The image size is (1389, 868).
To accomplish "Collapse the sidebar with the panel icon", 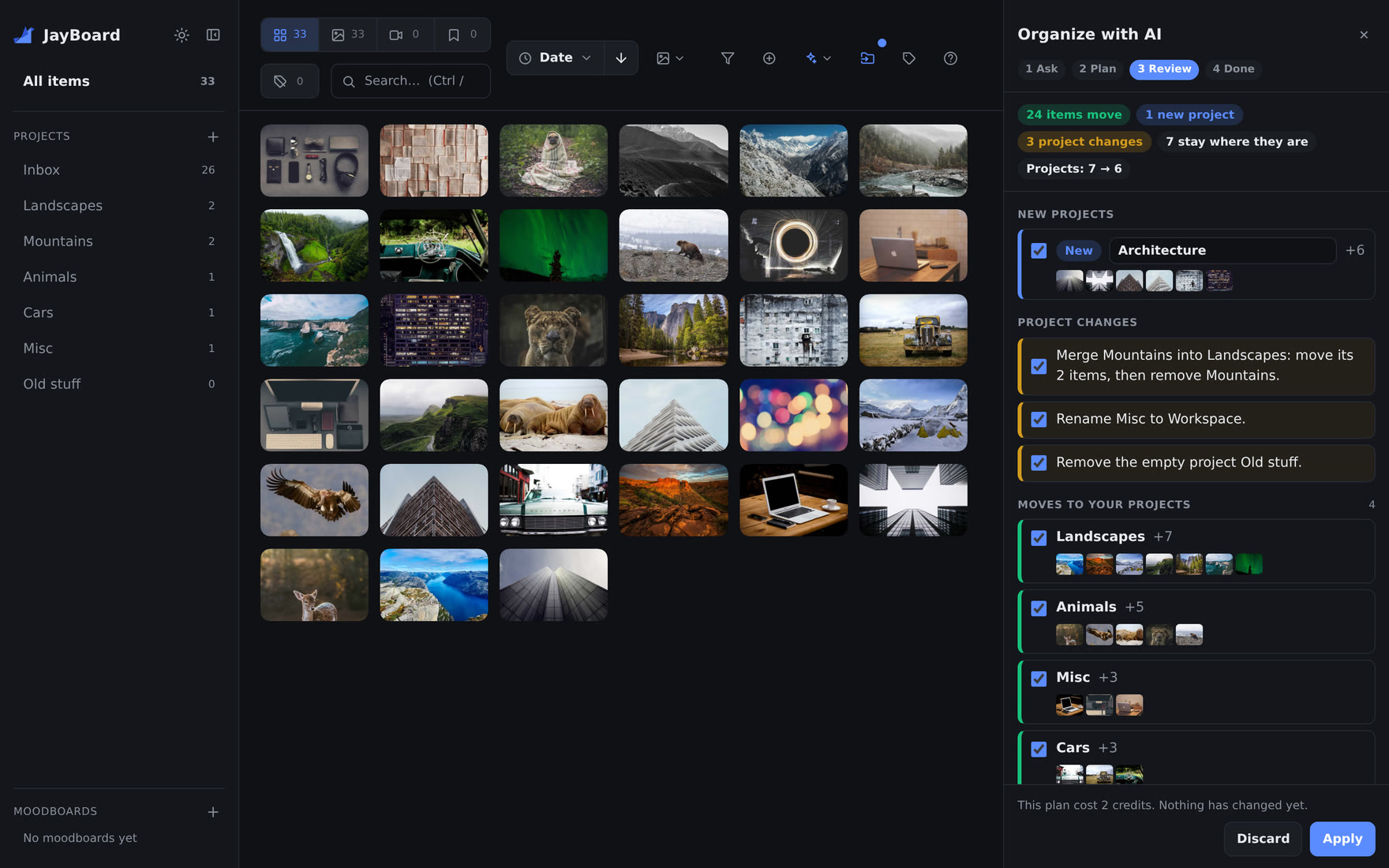I will [x=213, y=35].
